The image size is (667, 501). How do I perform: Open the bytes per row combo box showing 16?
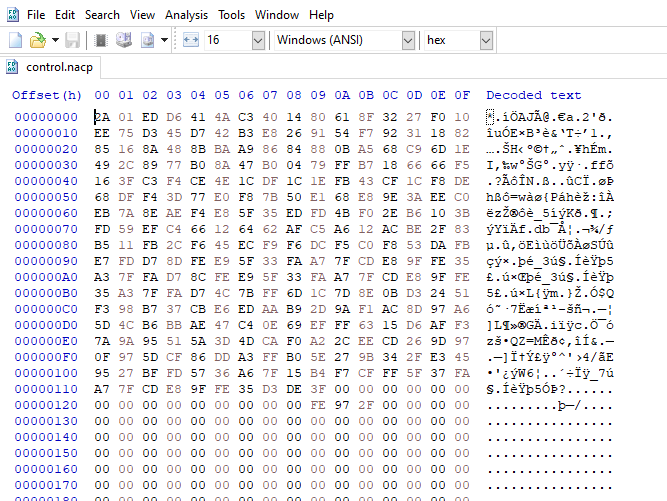point(234,40)
